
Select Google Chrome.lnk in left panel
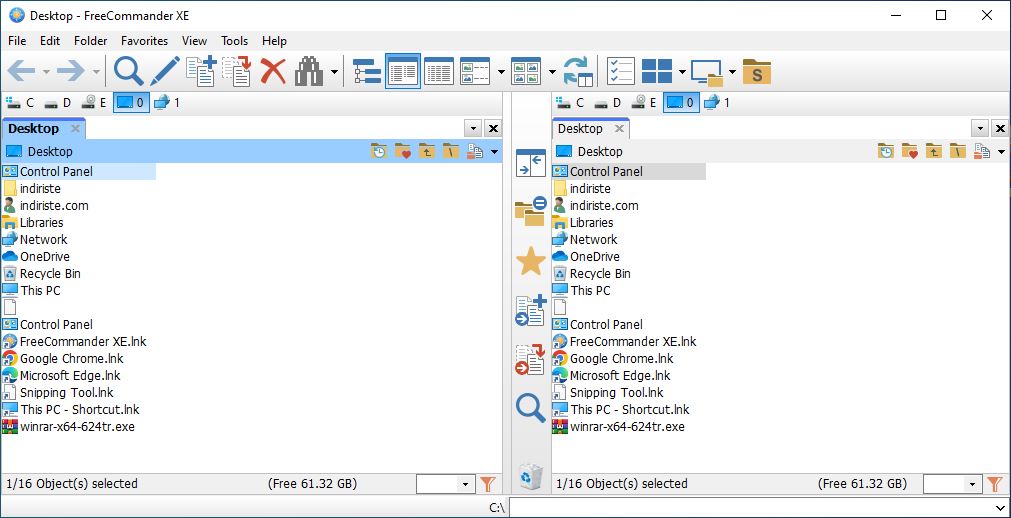[72, 359]
